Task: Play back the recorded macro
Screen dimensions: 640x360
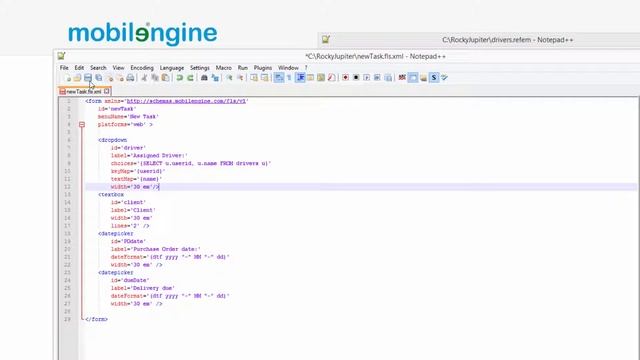Action: [367, 78]
